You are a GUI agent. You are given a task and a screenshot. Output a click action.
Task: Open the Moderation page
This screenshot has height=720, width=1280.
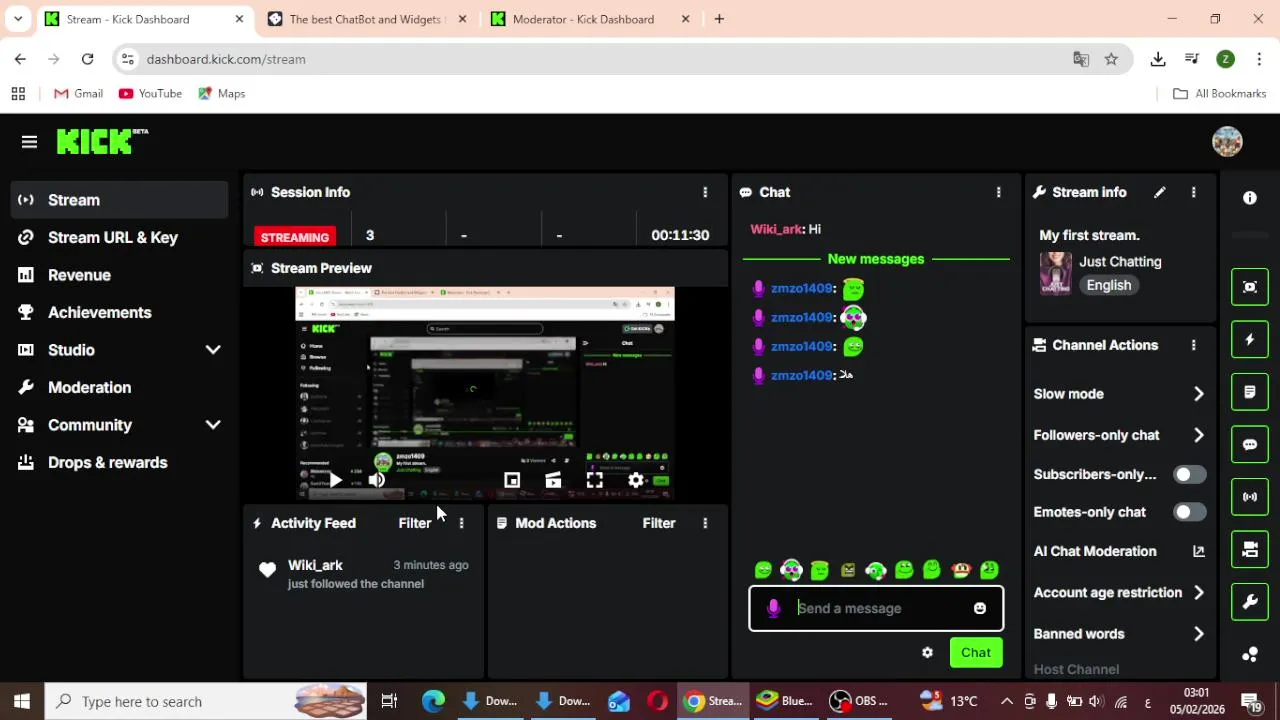point(120,387)
